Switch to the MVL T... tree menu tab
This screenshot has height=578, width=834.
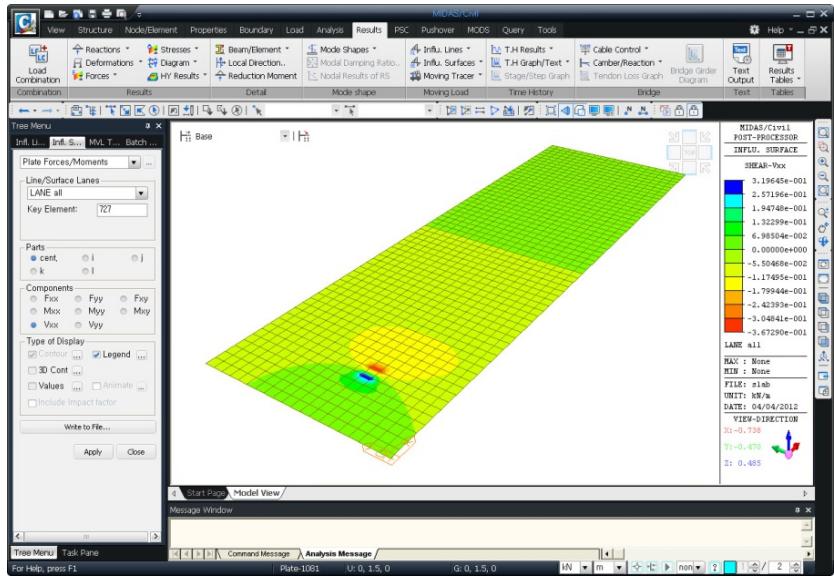click(x=103, y=142)
